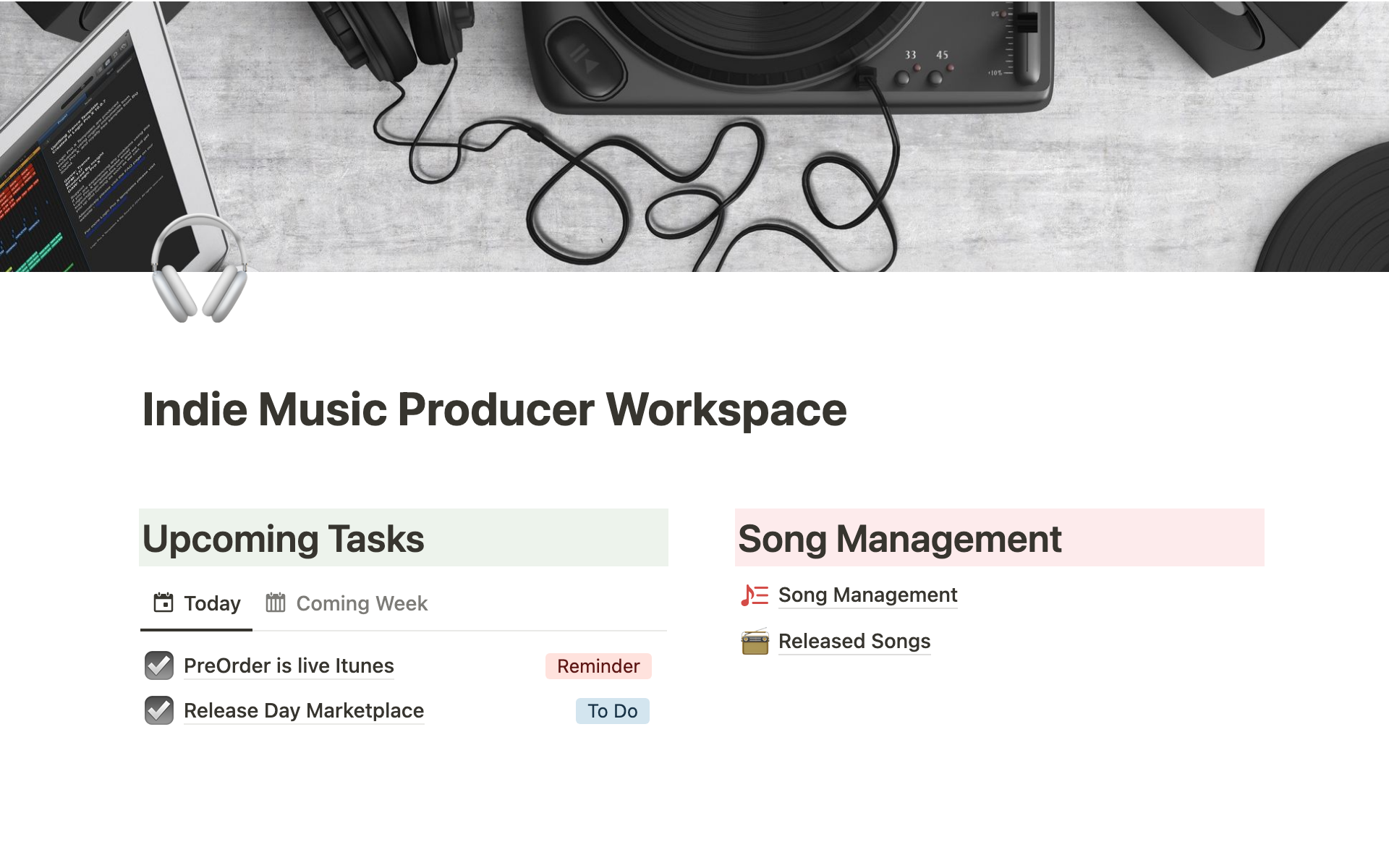Viewport: 1389px width, 868px height.
Task: Toggle completion of the Release Day Marketplace task
Action: pos(158,710)
